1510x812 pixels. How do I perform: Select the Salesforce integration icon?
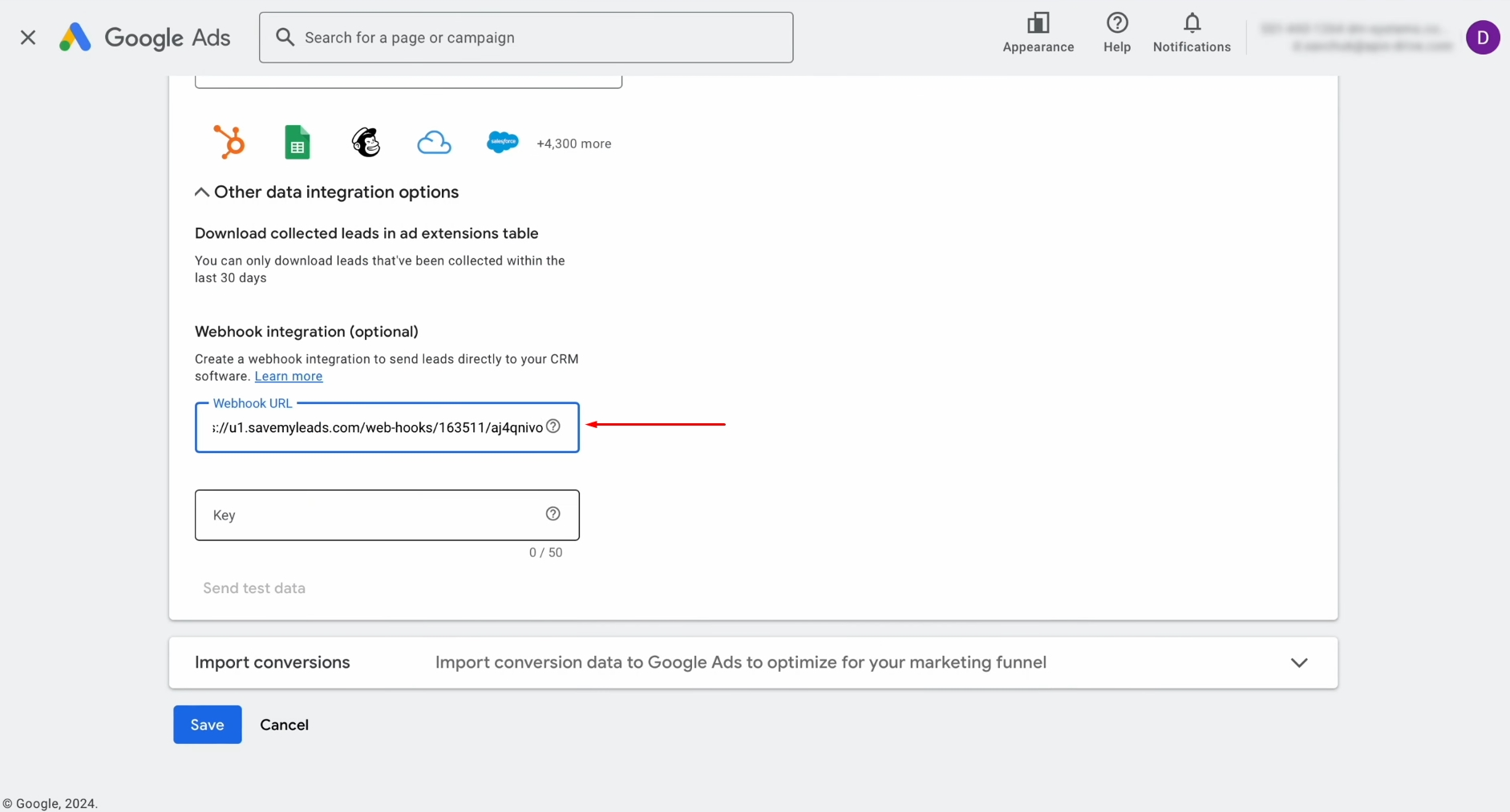(x=503, y=142)
